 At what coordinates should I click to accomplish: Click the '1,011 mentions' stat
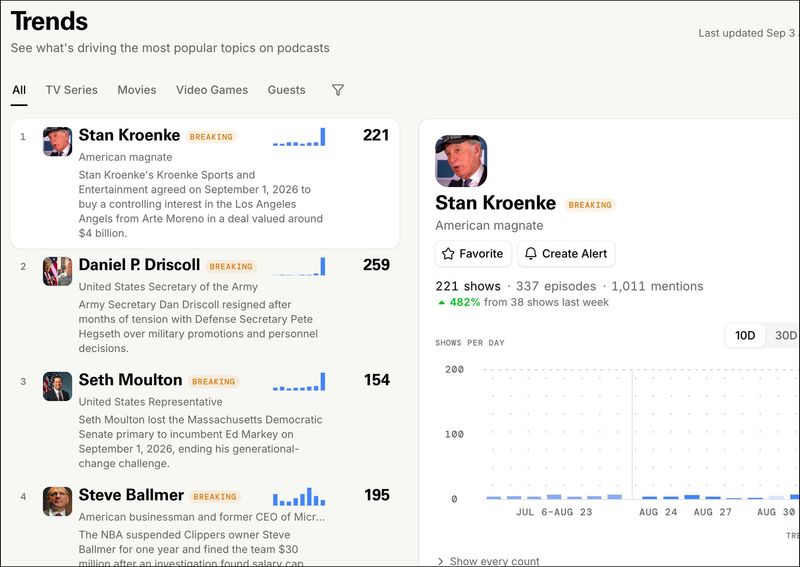[x=657, y=286]
